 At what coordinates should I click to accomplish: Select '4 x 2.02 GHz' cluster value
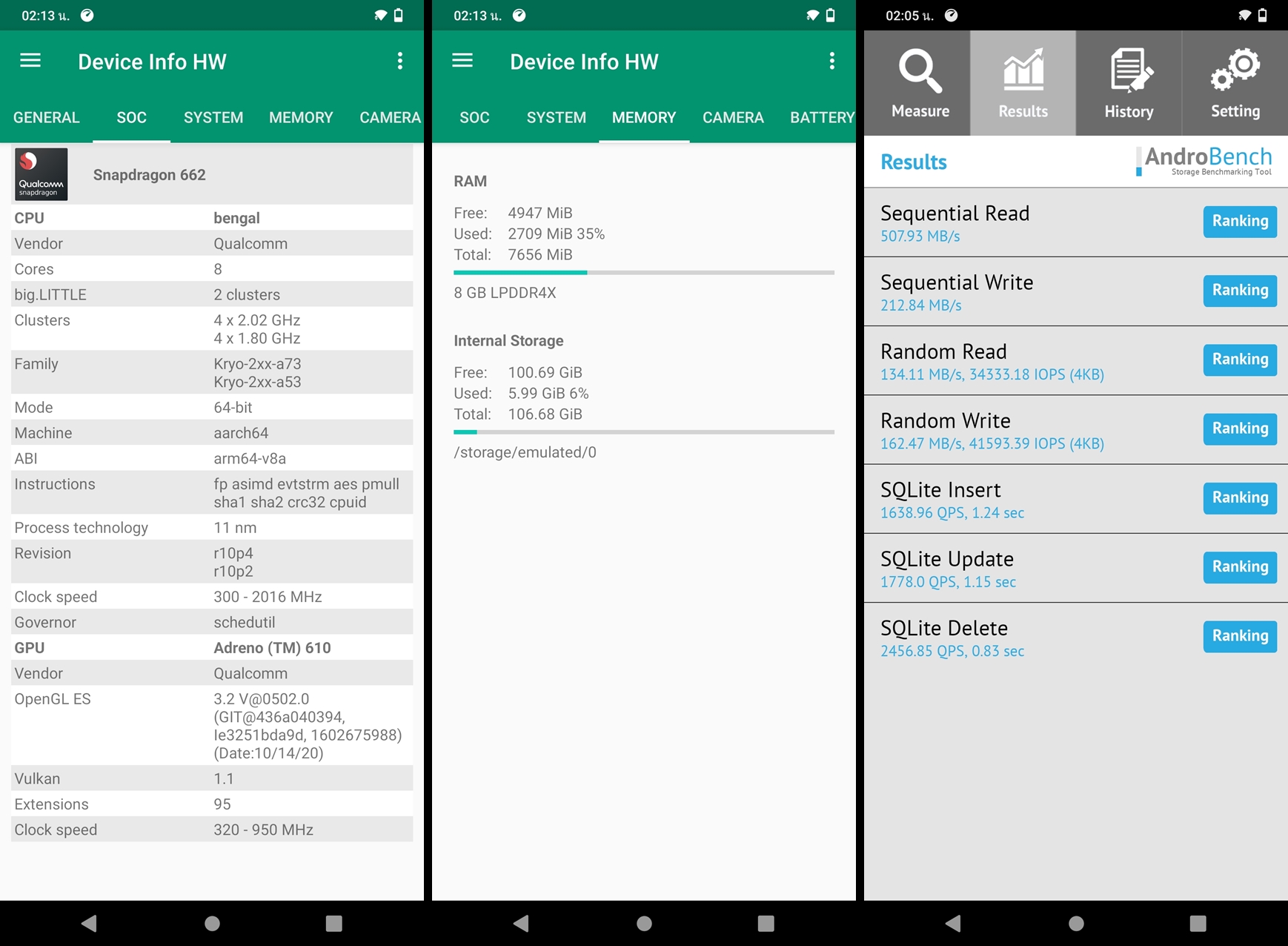tap(257, 320)
